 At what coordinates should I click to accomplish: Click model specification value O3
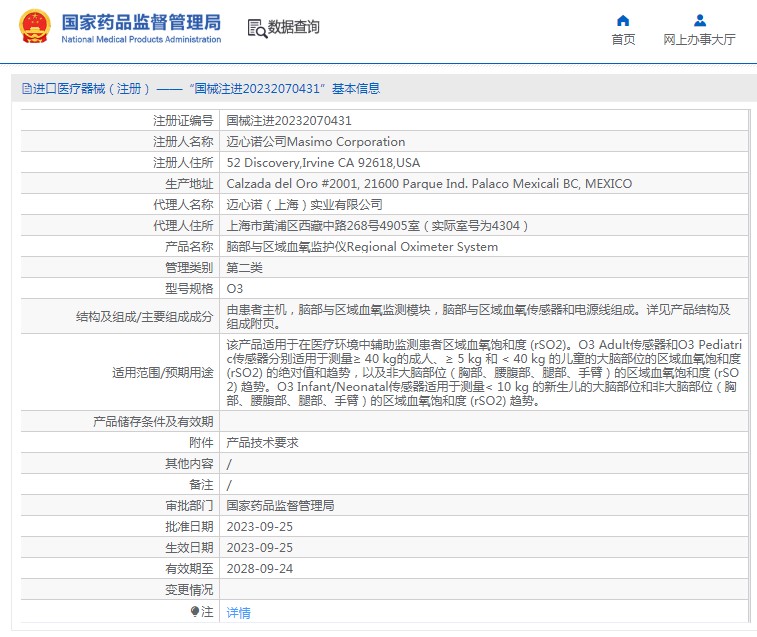(x=235, y=289)
